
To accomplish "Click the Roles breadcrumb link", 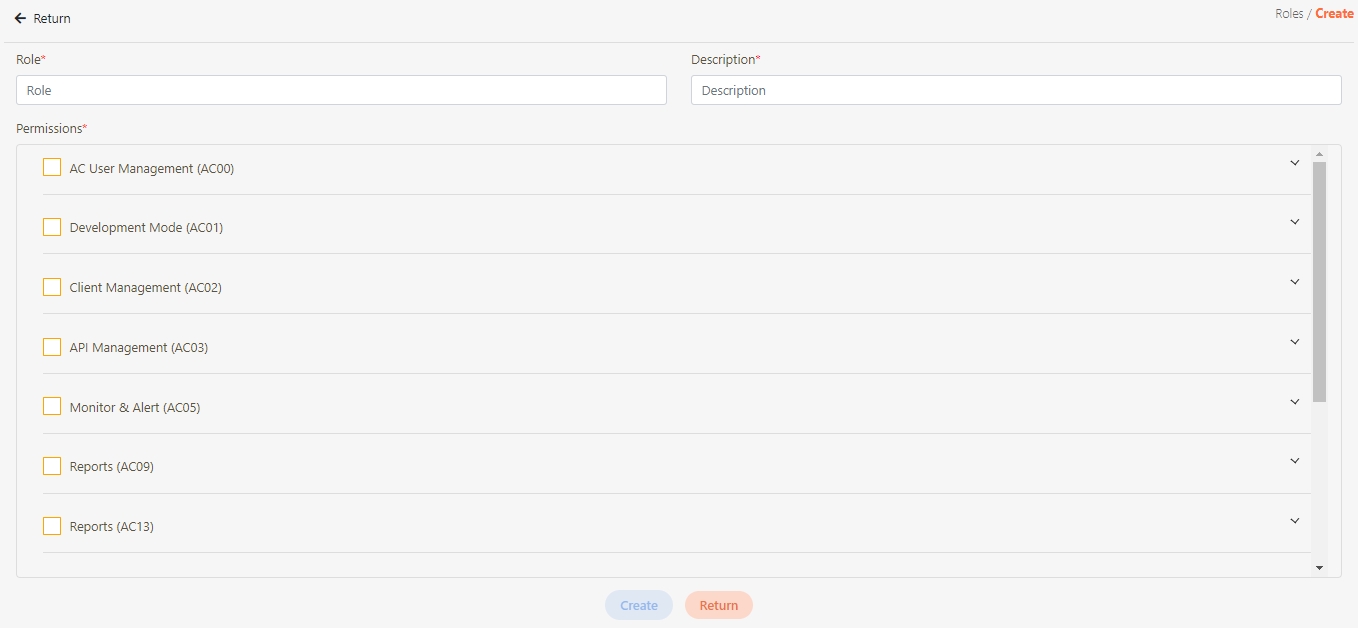I will 1288,14.
